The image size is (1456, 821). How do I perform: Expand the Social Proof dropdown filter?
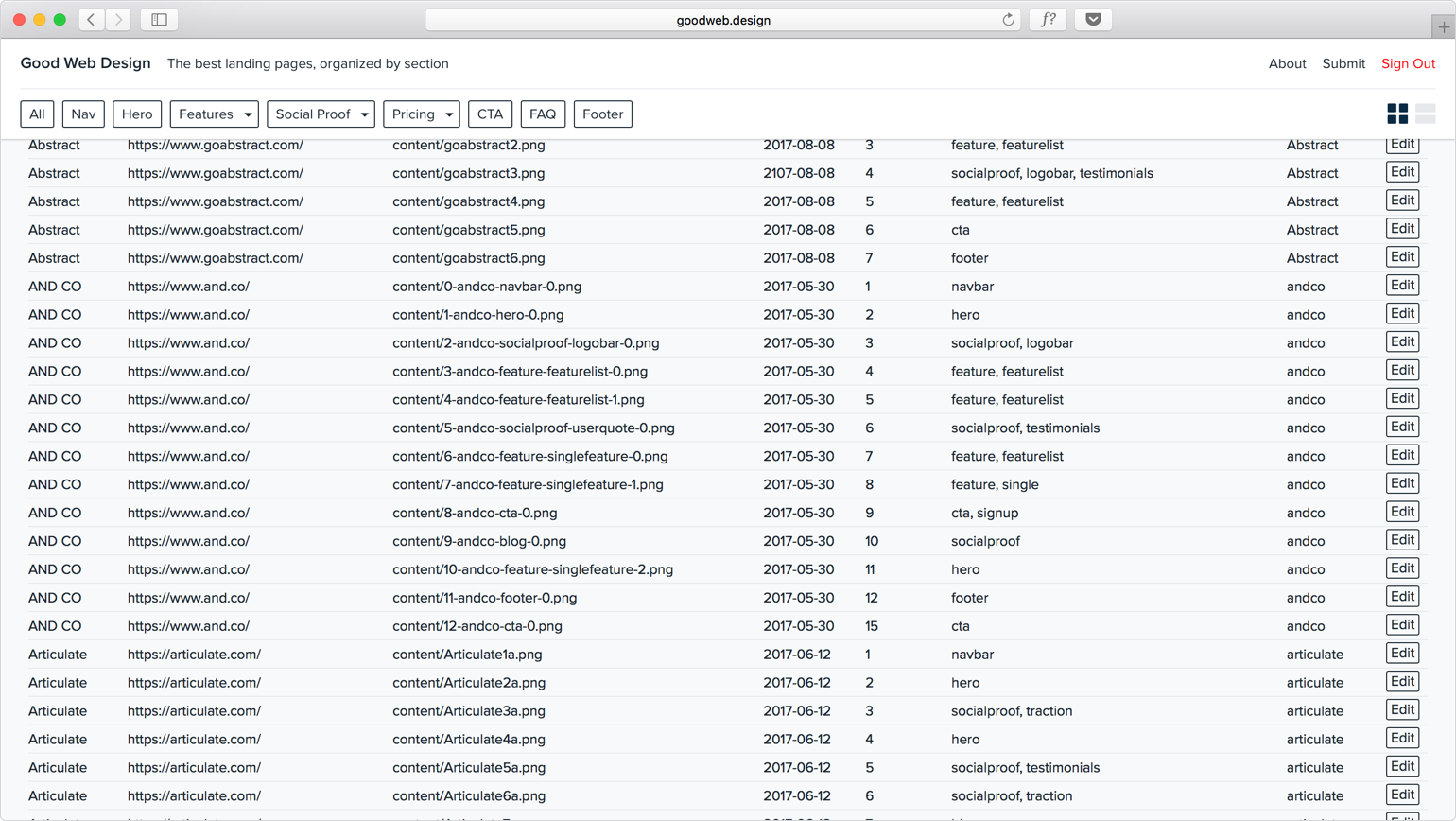point(321,114)
